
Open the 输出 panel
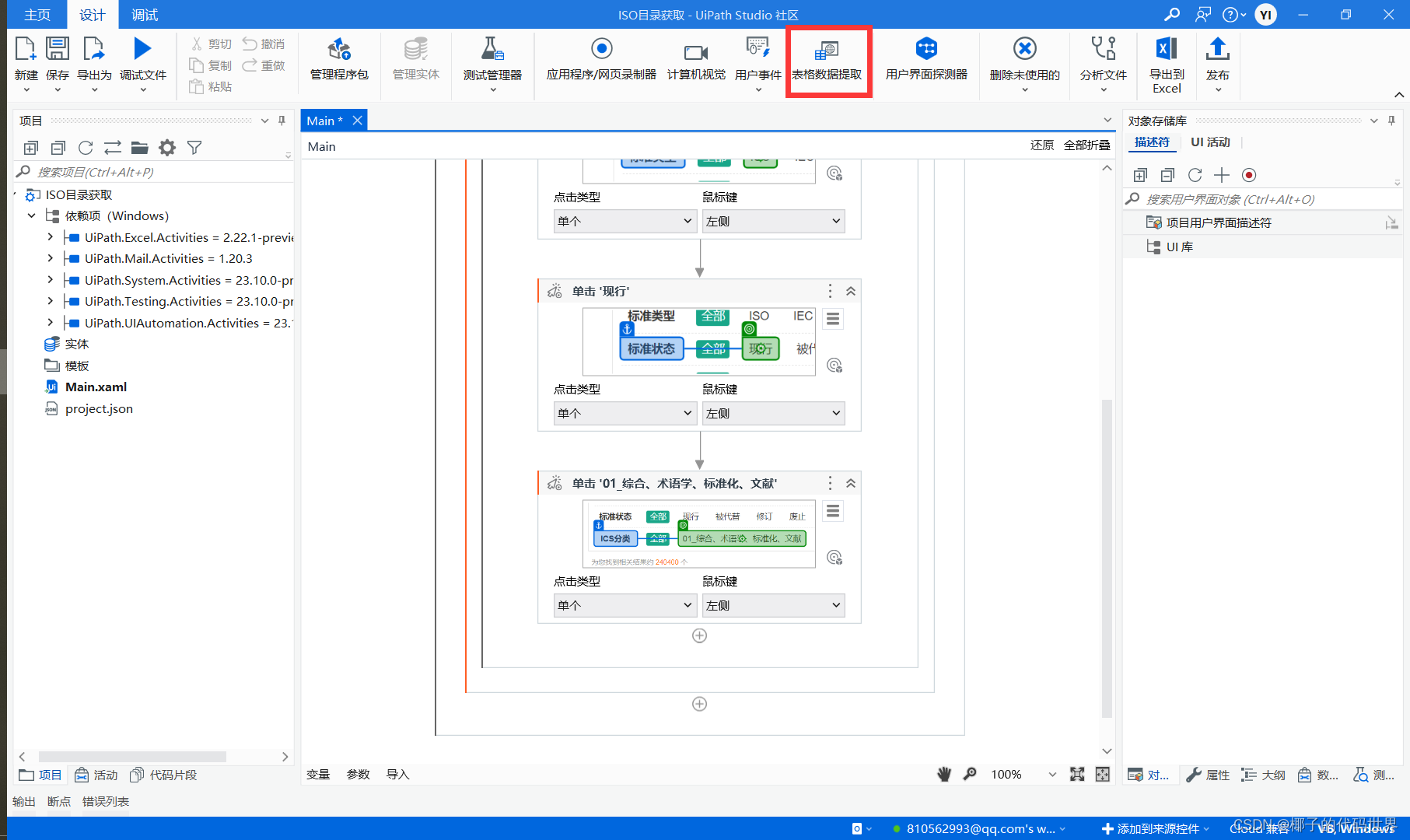pyautogui.click(x=24, y=801)
